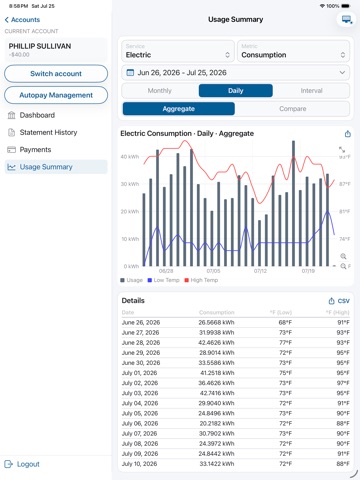This screenshot has height=480, width=360.
Task: Toggle High Temp series in legend
Action: 201,280
